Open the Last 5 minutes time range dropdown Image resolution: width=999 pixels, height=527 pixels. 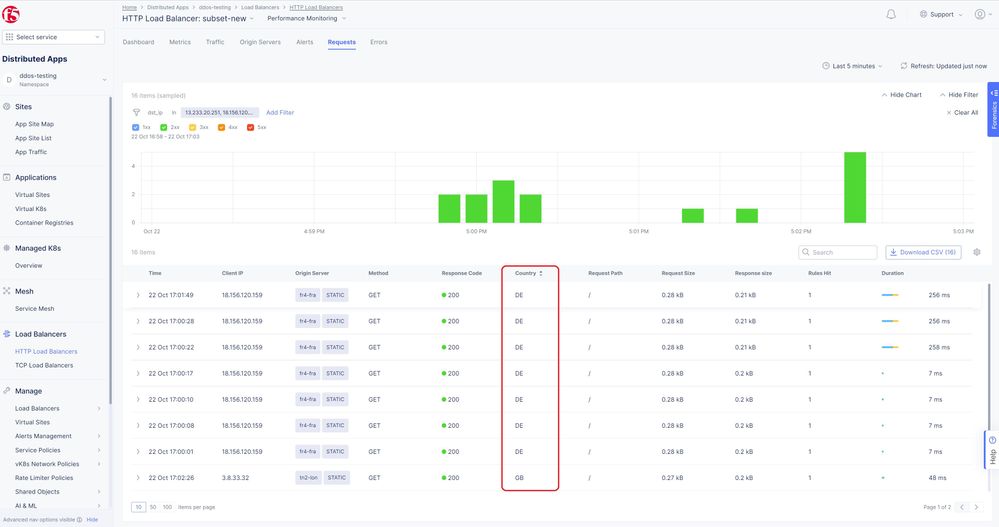point(853,66)
